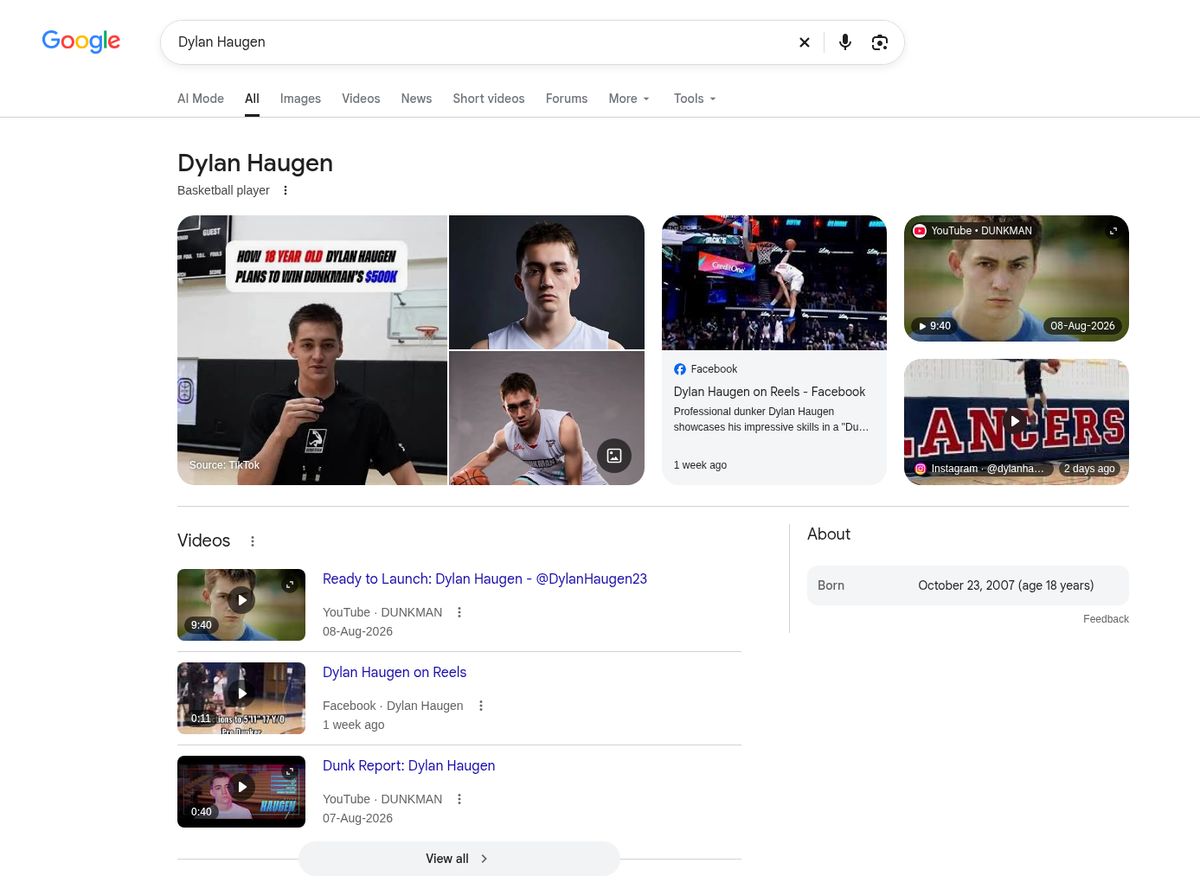Open more options for Ready to Launch result

coord(460,612)
